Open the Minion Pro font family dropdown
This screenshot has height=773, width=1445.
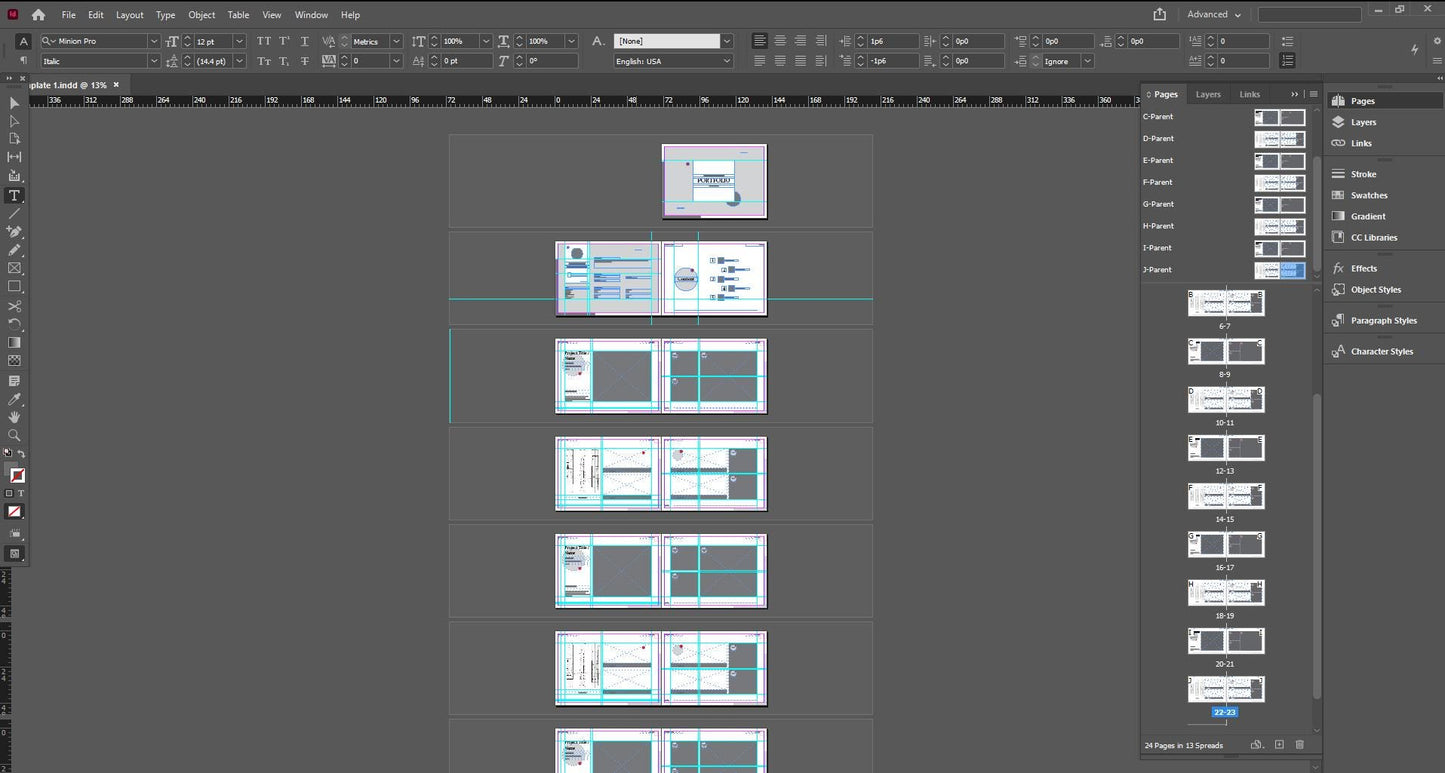[x=153, y=41]
